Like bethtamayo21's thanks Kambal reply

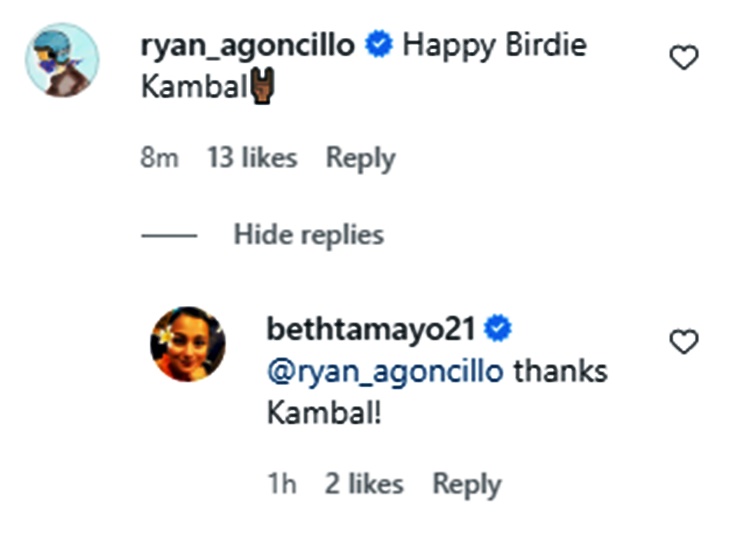pos(684,343)
